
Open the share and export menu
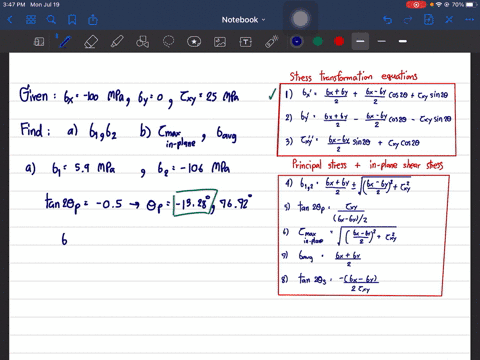[x=93, y=20]
